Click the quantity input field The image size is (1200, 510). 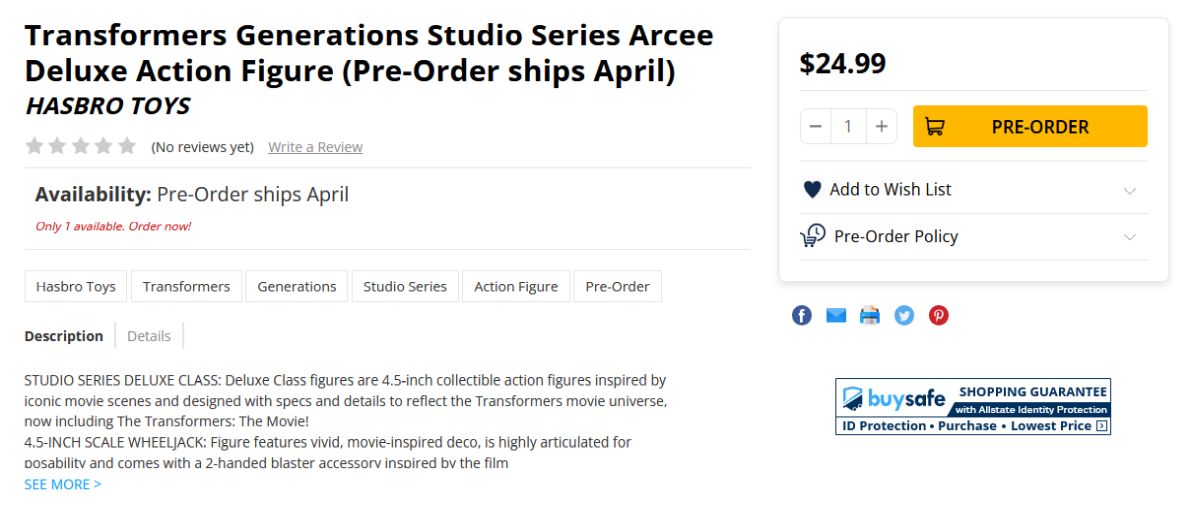click(848, 127)
